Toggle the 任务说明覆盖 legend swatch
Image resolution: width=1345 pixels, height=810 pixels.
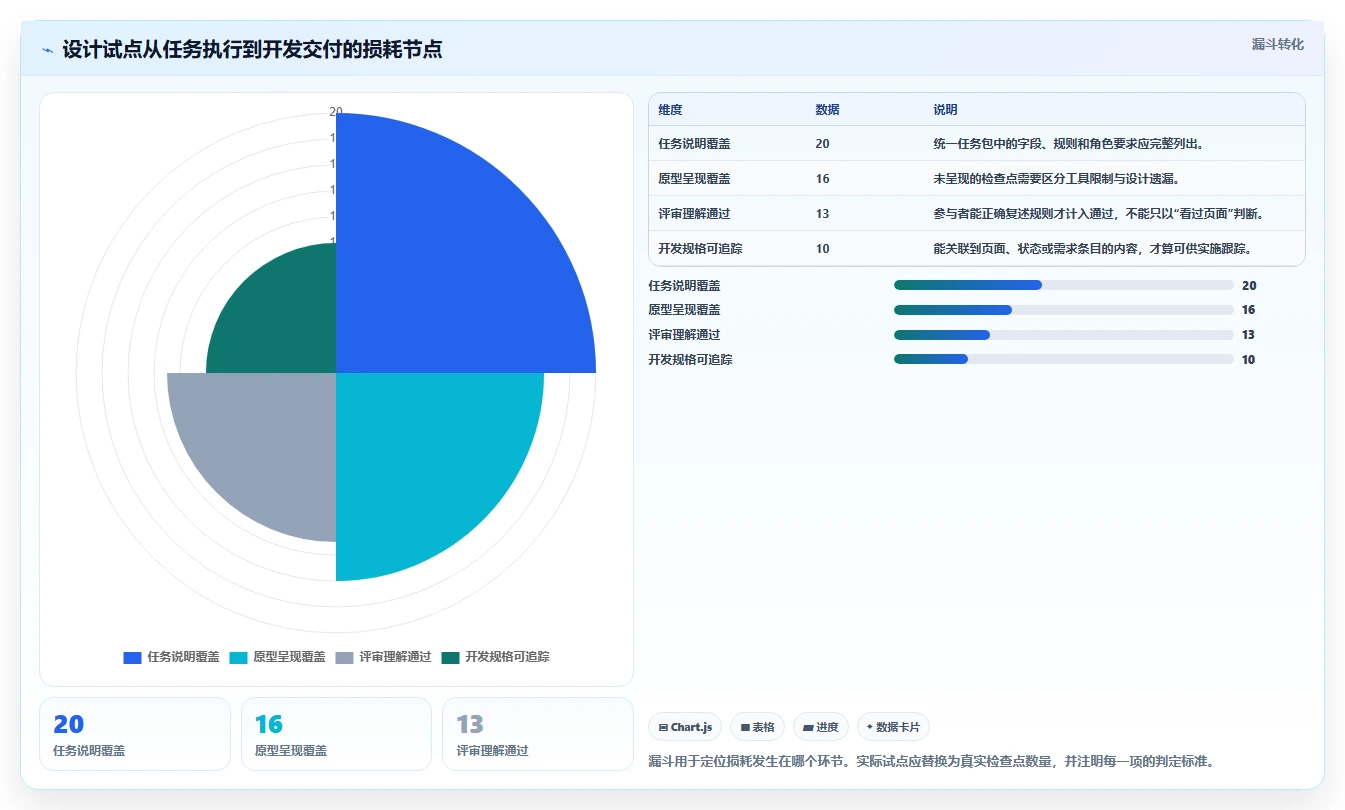coord(133,658)
